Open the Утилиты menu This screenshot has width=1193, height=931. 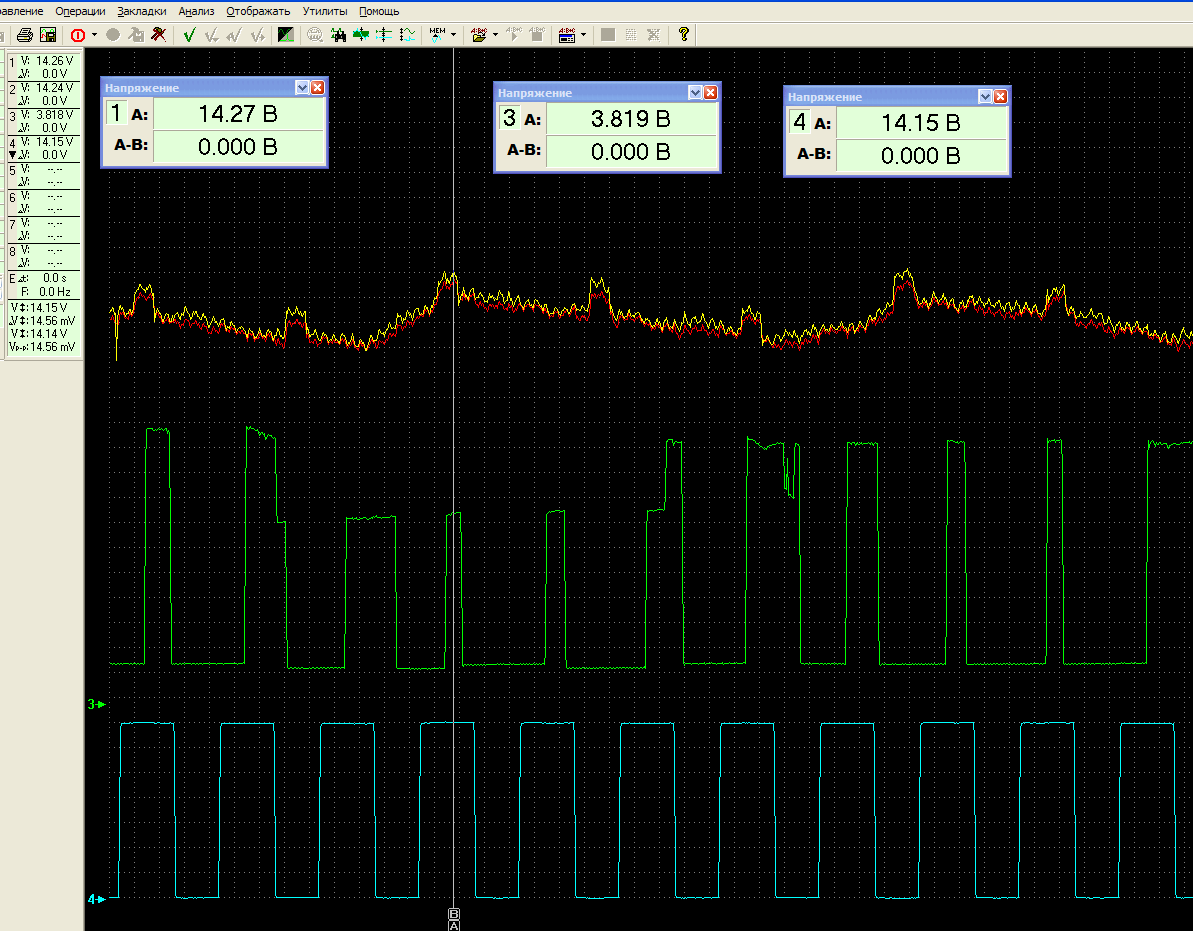pyautogui.click(x=325, y=11)
